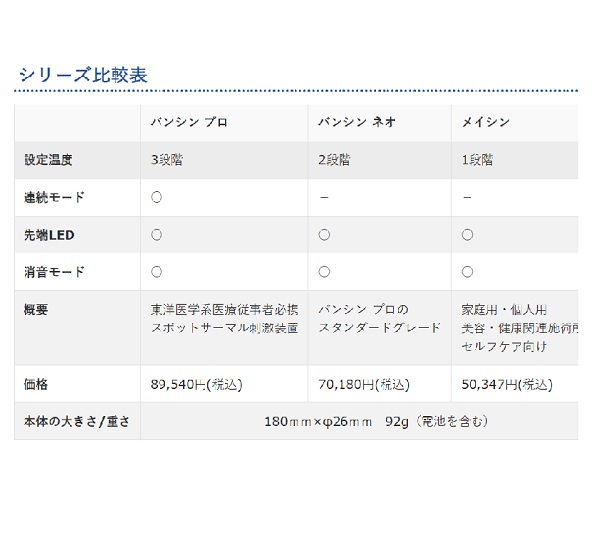Click the 連続モード circle for バンシン プロ
Viewport: 600px width, 552px height.
click(157, 197)
